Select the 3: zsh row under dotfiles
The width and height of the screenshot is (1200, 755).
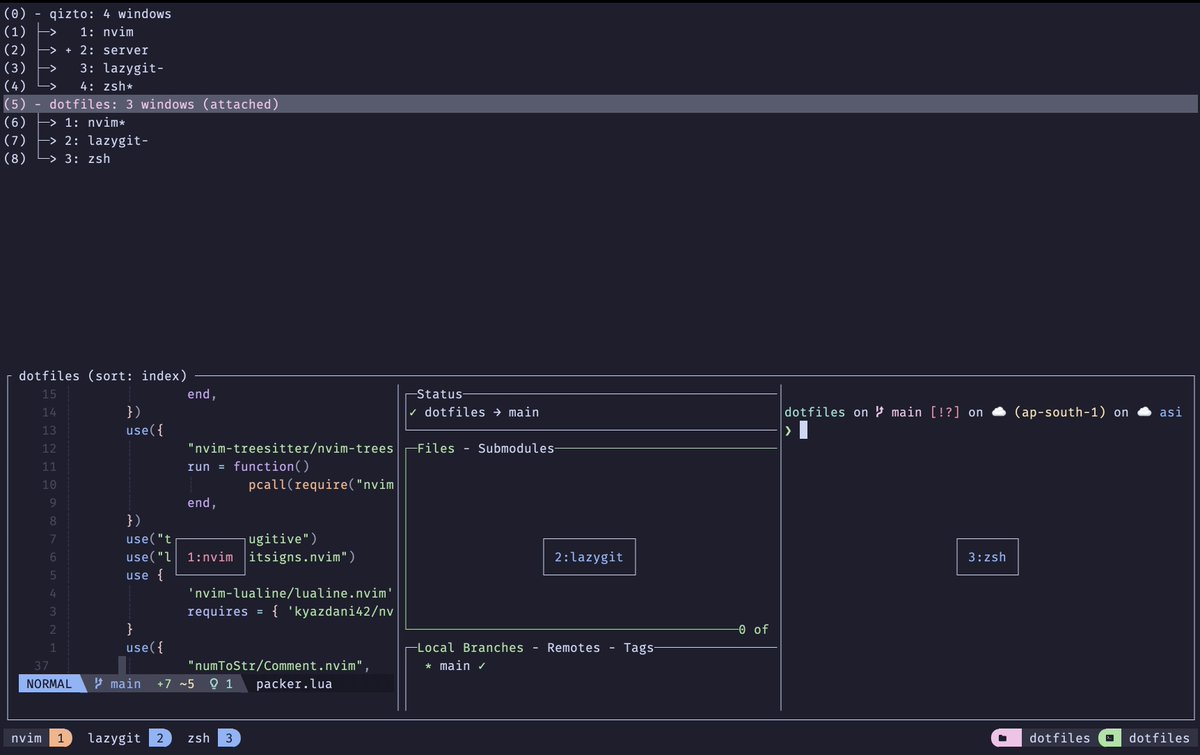(600, 158)
